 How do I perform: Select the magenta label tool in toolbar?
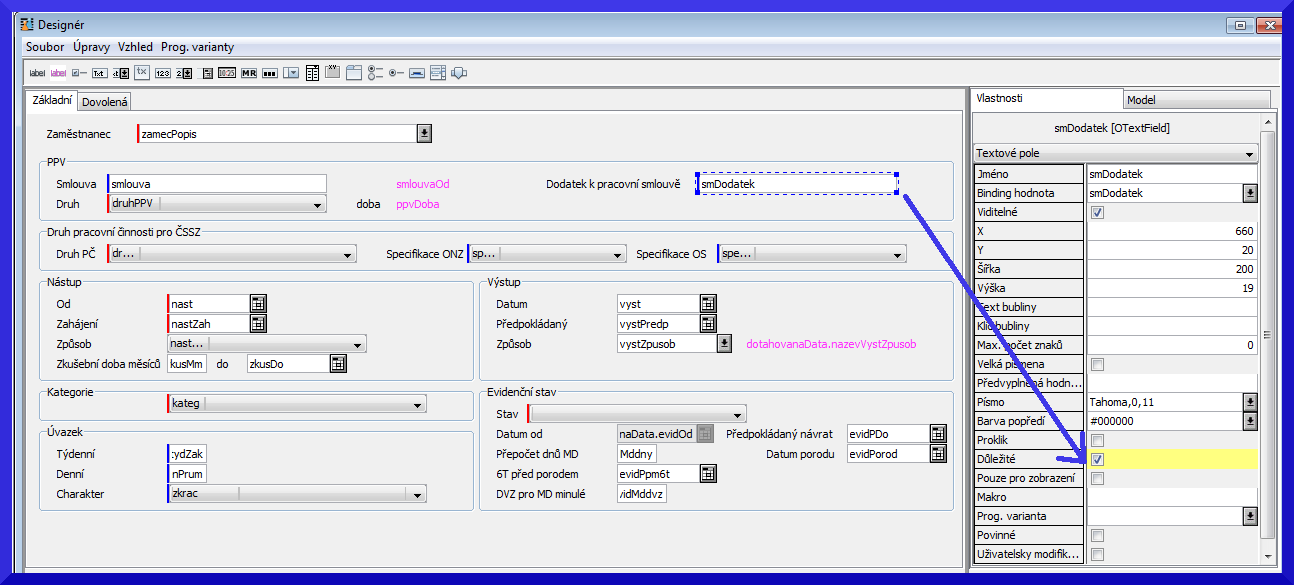click(x=58, y=73)
